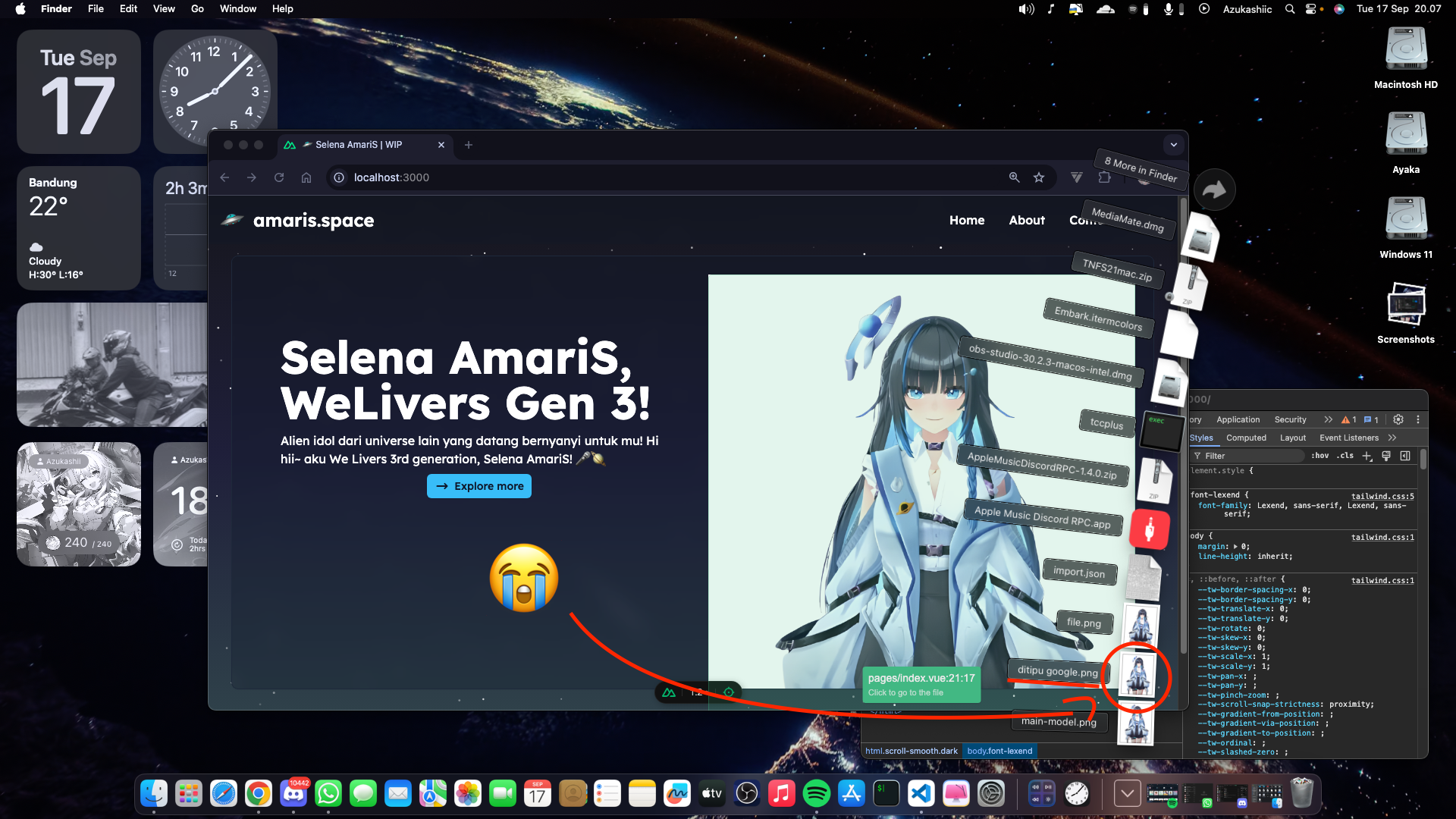The width and height of the screenshot is (1456, 819).
Task: Open the Window menu in the menu bar
Action: [x=237, y=9]
